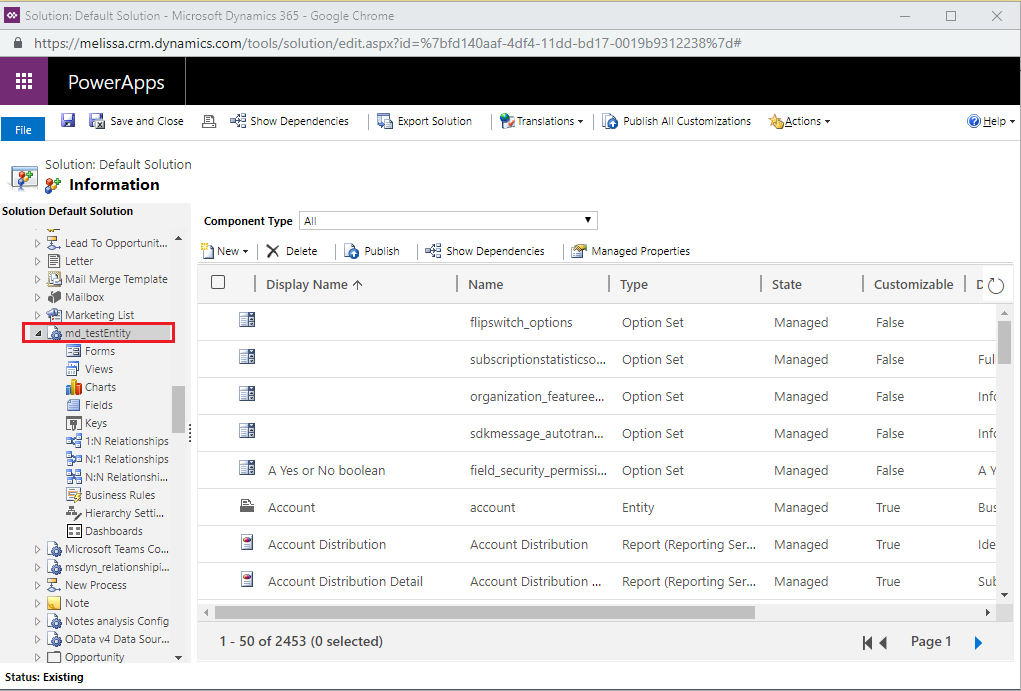The image size is (1021, 691).
Task: Jump to first page icon
Action: [867, 643]
